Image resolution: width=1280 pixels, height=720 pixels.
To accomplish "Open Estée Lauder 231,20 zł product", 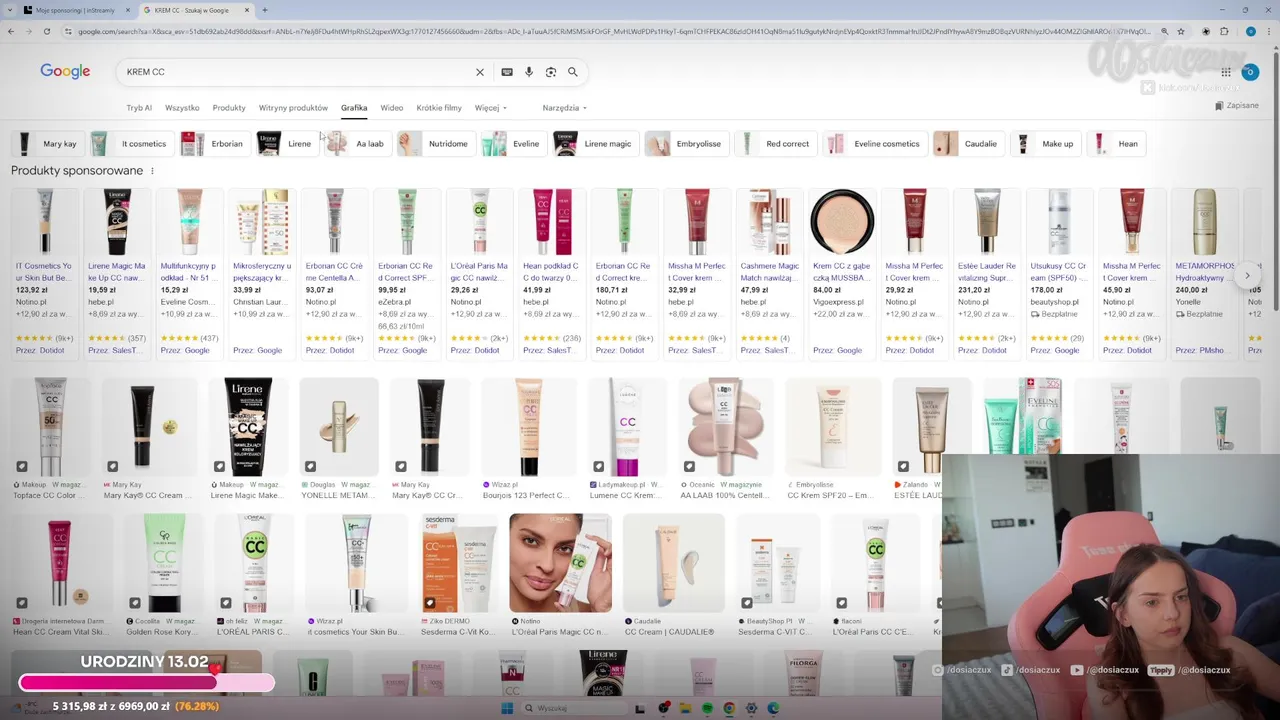I will (x=986, y=272).
